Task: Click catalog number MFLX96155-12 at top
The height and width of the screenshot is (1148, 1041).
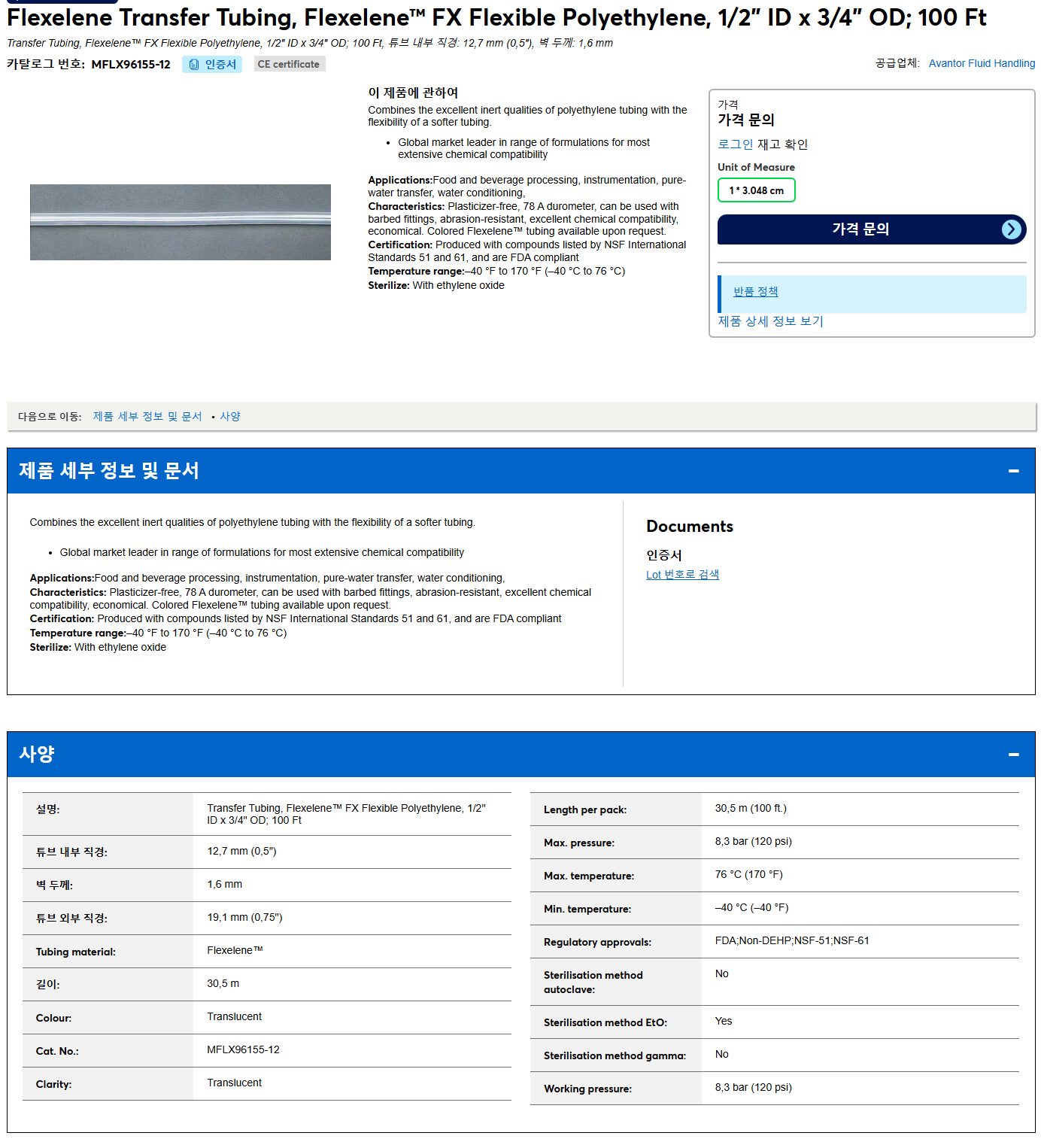Action: (x=131, y=65)
